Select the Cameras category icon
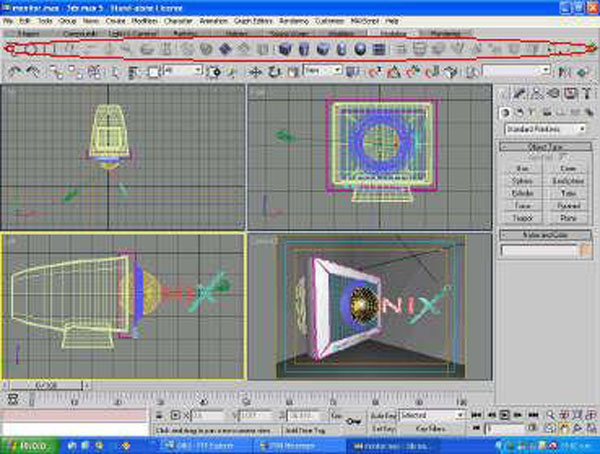 click(547, 113)
